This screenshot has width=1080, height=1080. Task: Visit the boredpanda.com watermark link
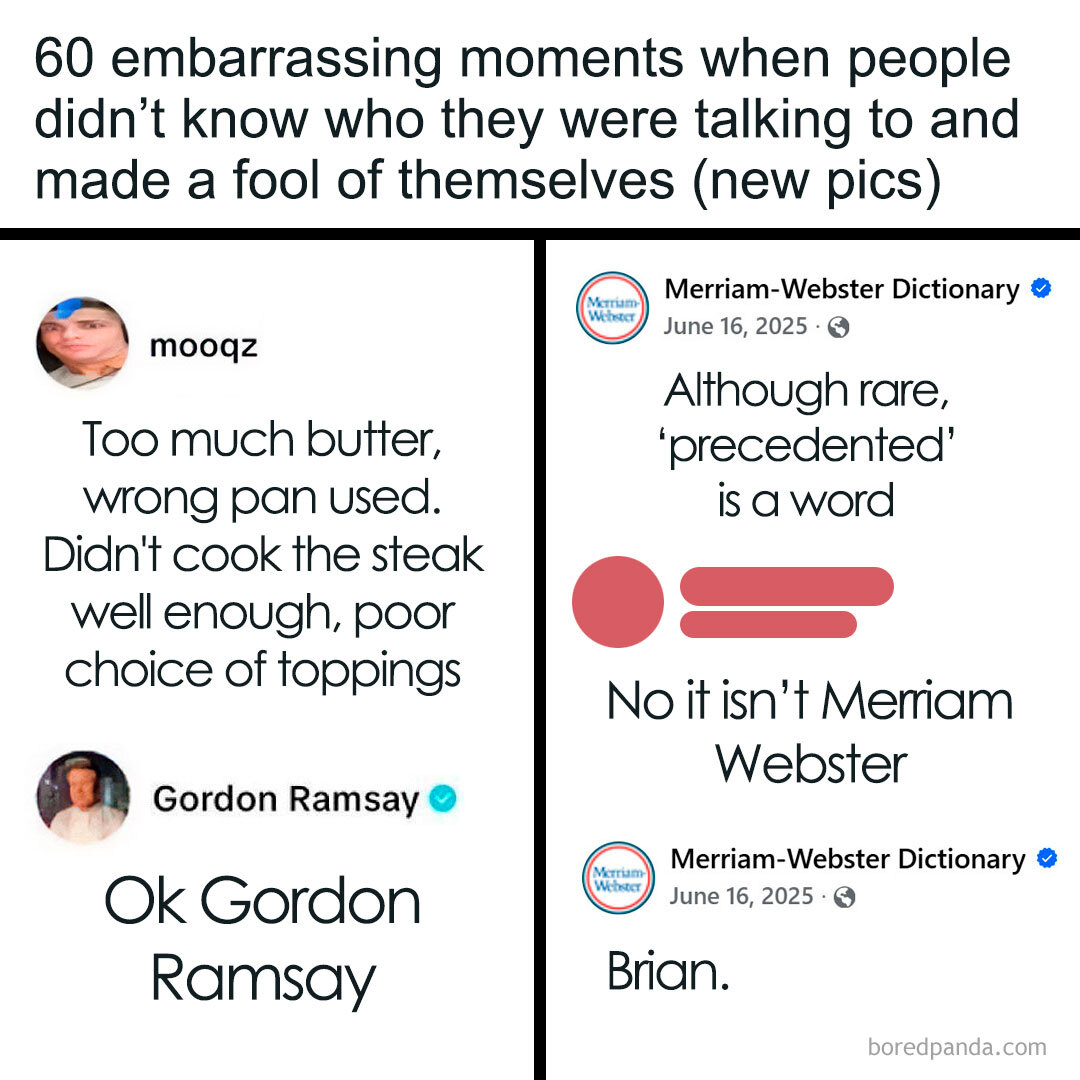coord(957,1047)
